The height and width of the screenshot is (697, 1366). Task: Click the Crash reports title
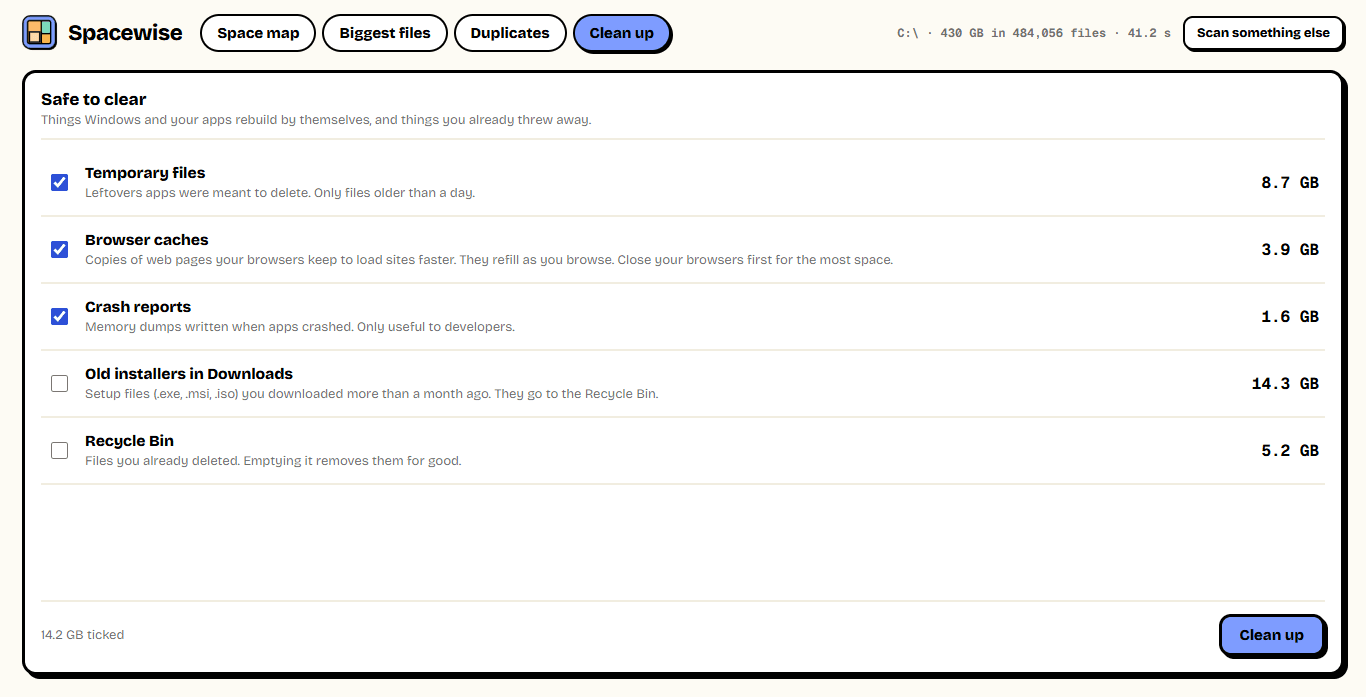tap(138, 307)
